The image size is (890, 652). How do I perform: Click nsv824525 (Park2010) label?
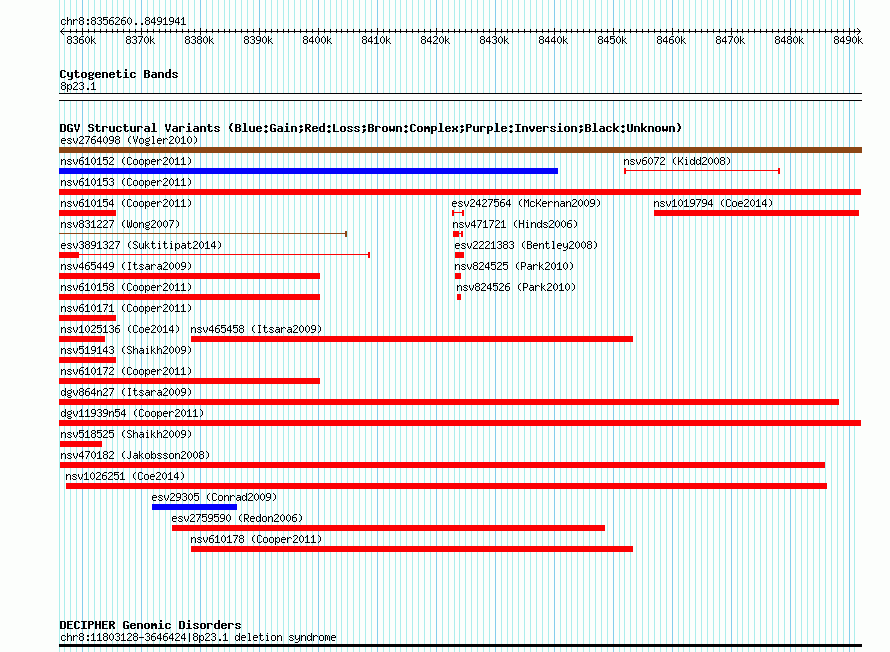pyautogui.click(x=514, y=266)
